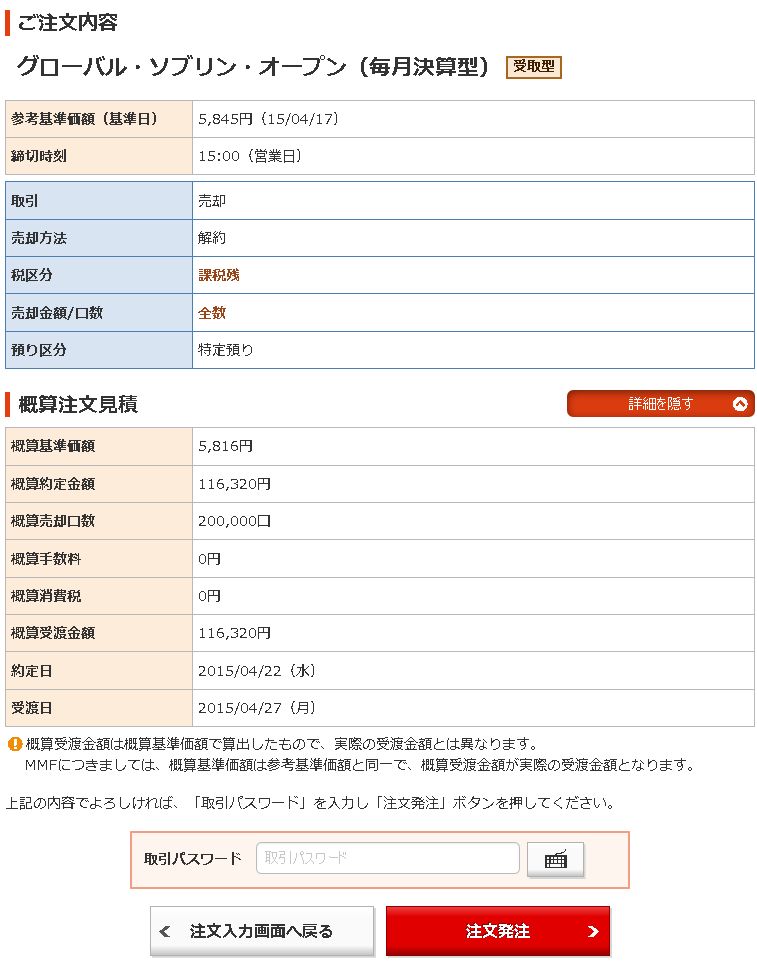Click the 売却金額/口数 label cell
The image size is (757, 977).
99,313
